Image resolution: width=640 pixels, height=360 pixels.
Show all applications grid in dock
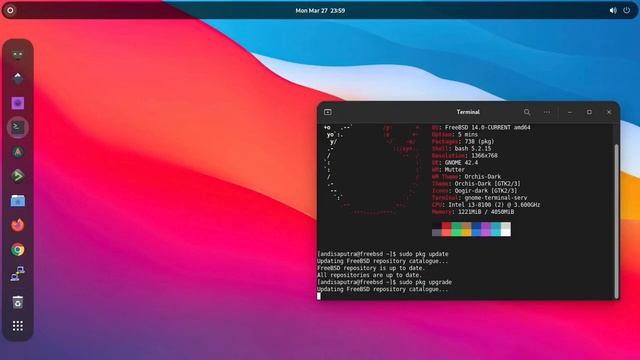click(18, 326)
